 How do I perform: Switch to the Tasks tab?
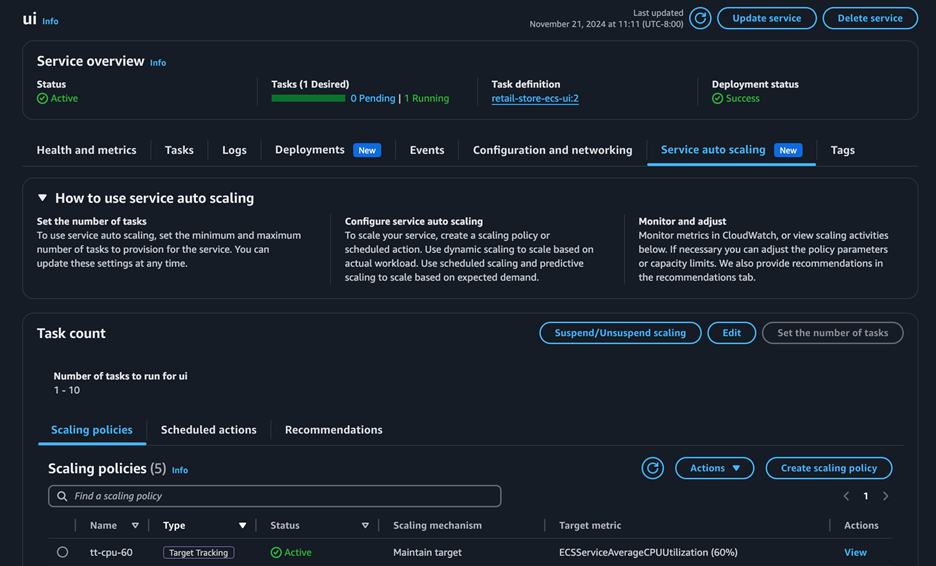pos(179,150)
